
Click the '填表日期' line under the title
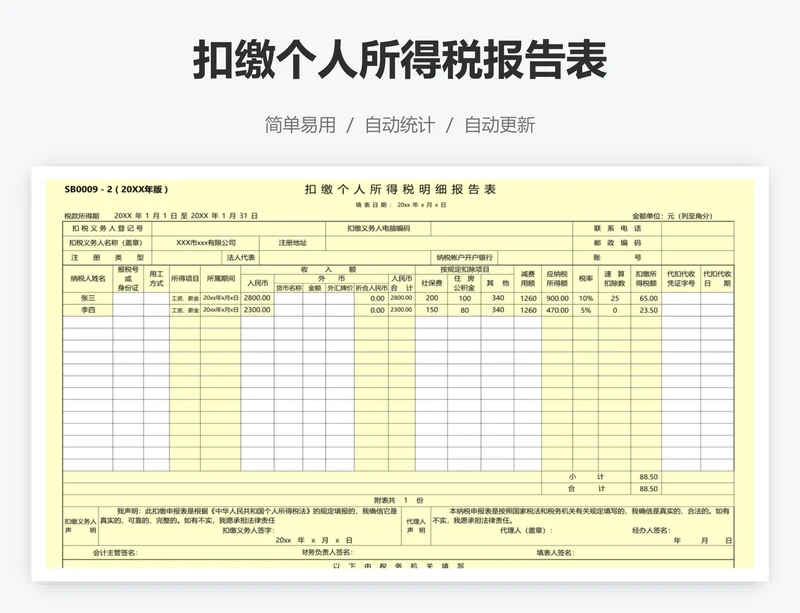(x=401, y=205)
